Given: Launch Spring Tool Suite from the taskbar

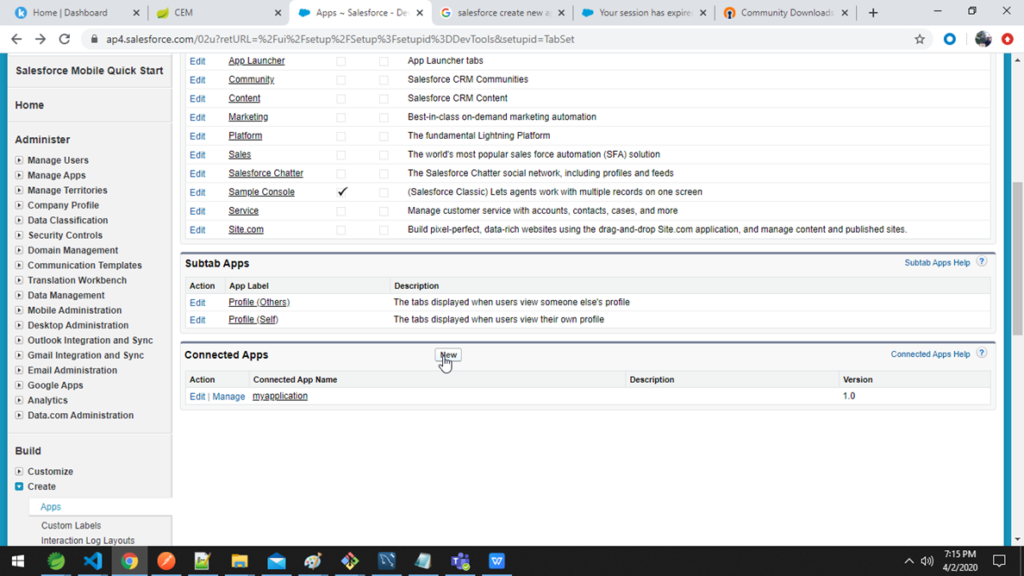Looking at the screenshot, I should (x=56, y=561).
